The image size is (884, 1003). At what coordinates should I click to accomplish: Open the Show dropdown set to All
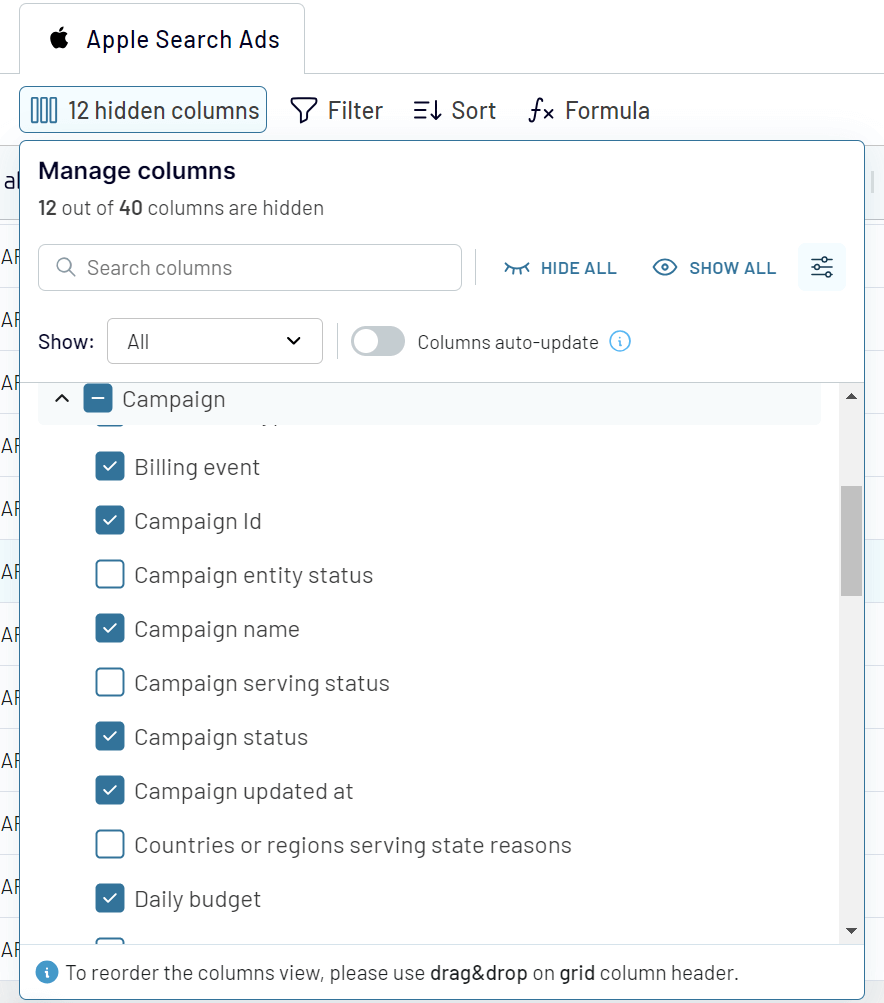point(215,341)
